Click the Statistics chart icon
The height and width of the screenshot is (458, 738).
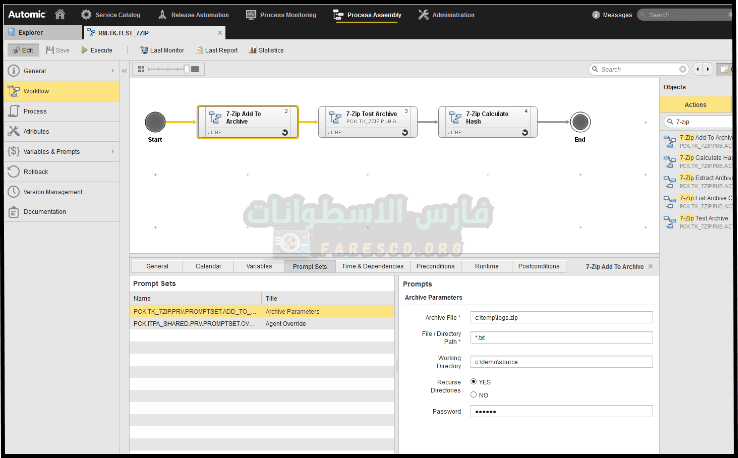(251, 50)
